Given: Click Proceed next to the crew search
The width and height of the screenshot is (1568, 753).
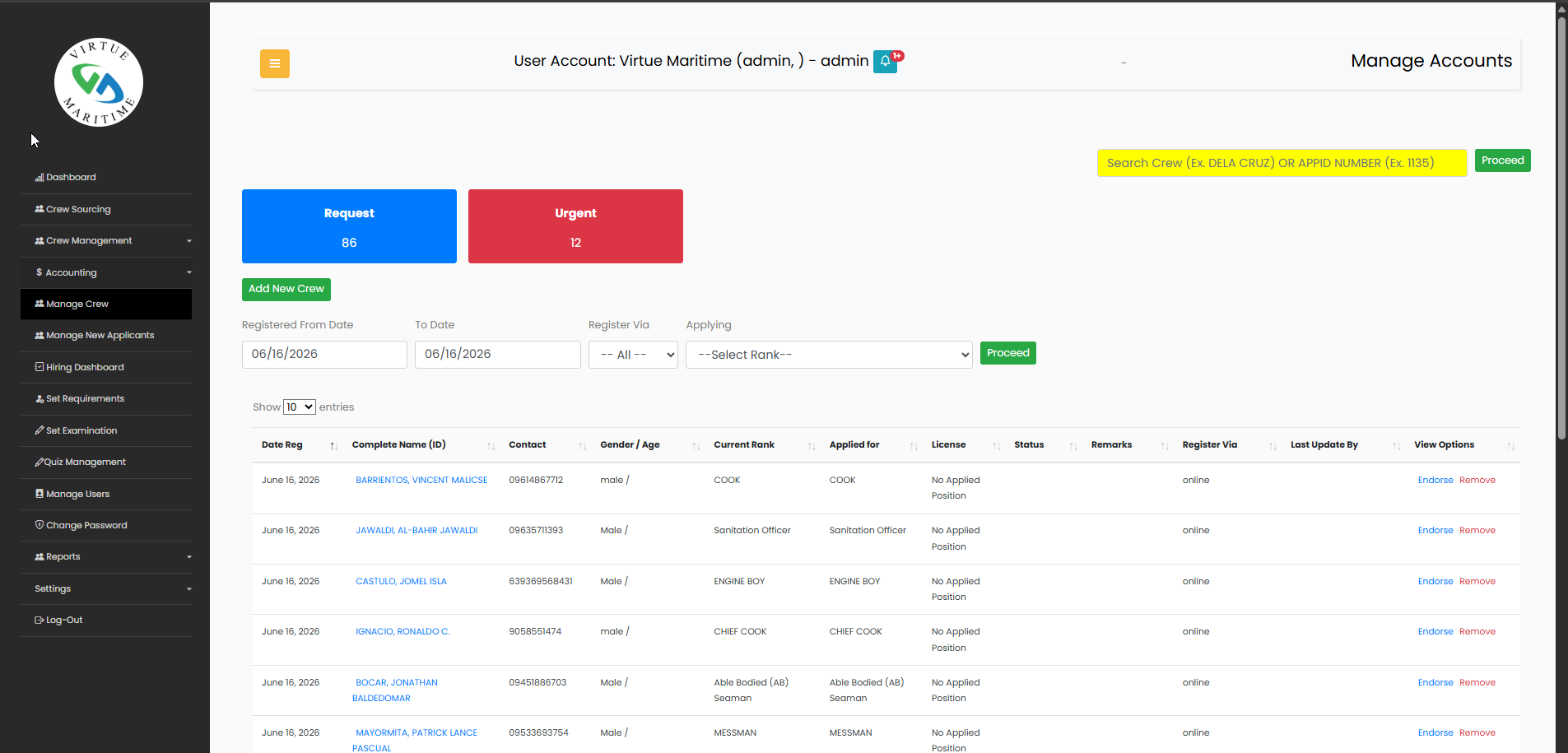Looking at the screenshot, I should [x=1502, y=160].
